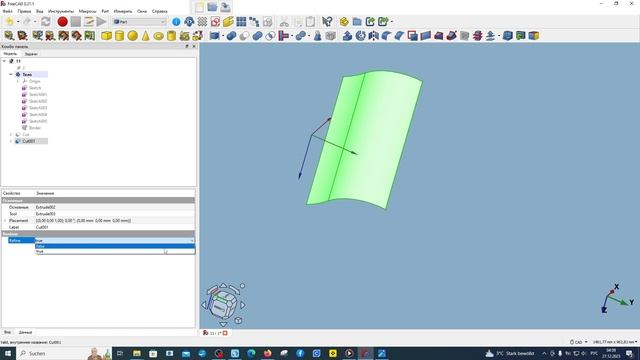The image size is (640, 360).
Task: Click the scissors Cut icon
Action: point(284,22)
